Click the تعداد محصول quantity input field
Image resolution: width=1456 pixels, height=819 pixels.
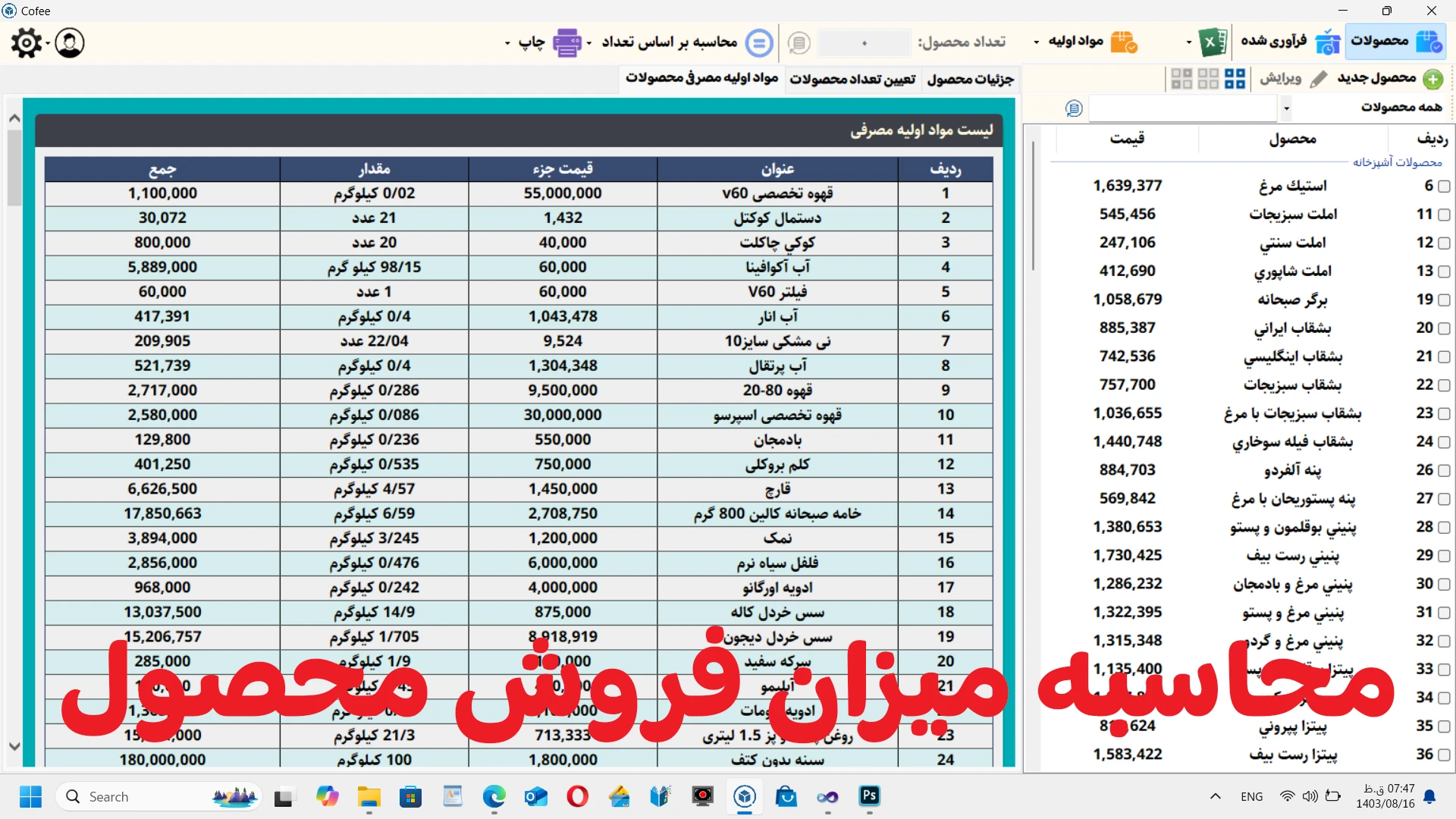[x=864, y=42]
